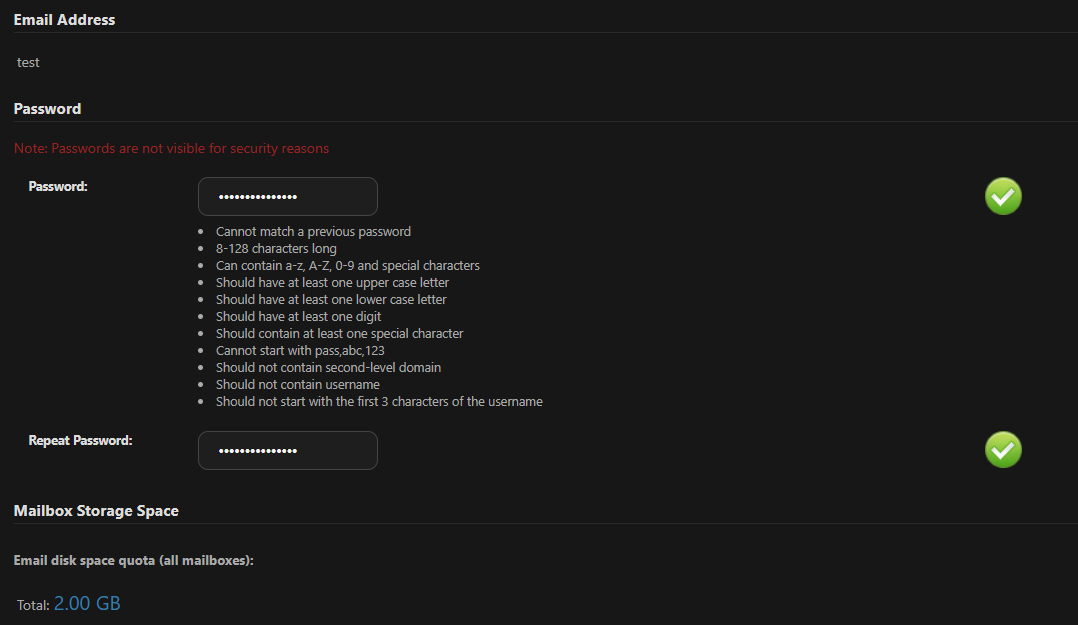Click the "Cannot match a previous password" rule
This screenshot has width=1078, height=625.
pos(313,231)
